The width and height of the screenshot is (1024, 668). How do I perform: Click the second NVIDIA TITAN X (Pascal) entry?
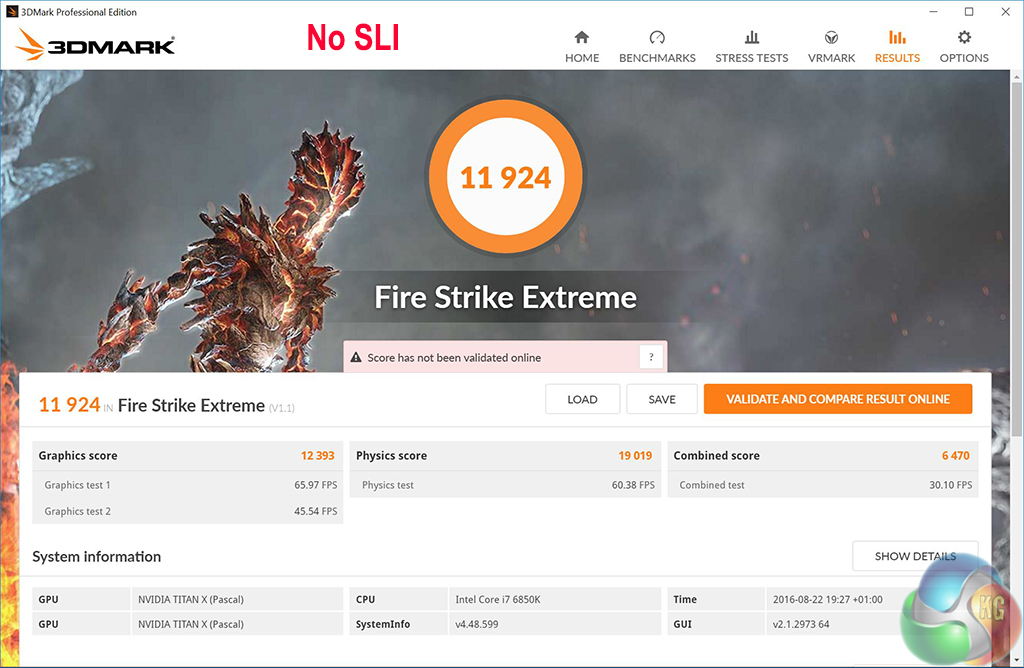click(x=191, y=624)
